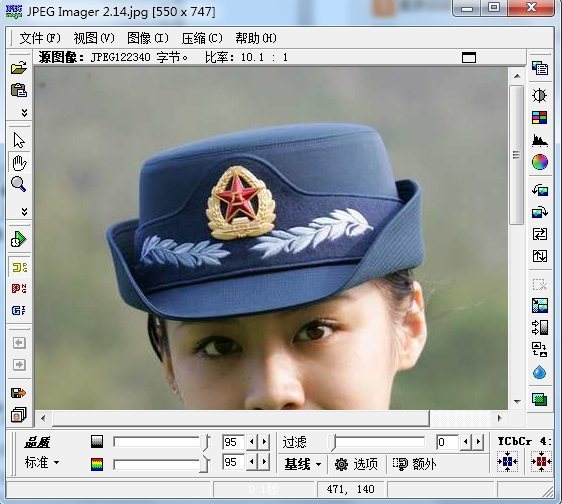
Task: Click the resize image icon
Action: pyautogui.click(x=540, y=305)
